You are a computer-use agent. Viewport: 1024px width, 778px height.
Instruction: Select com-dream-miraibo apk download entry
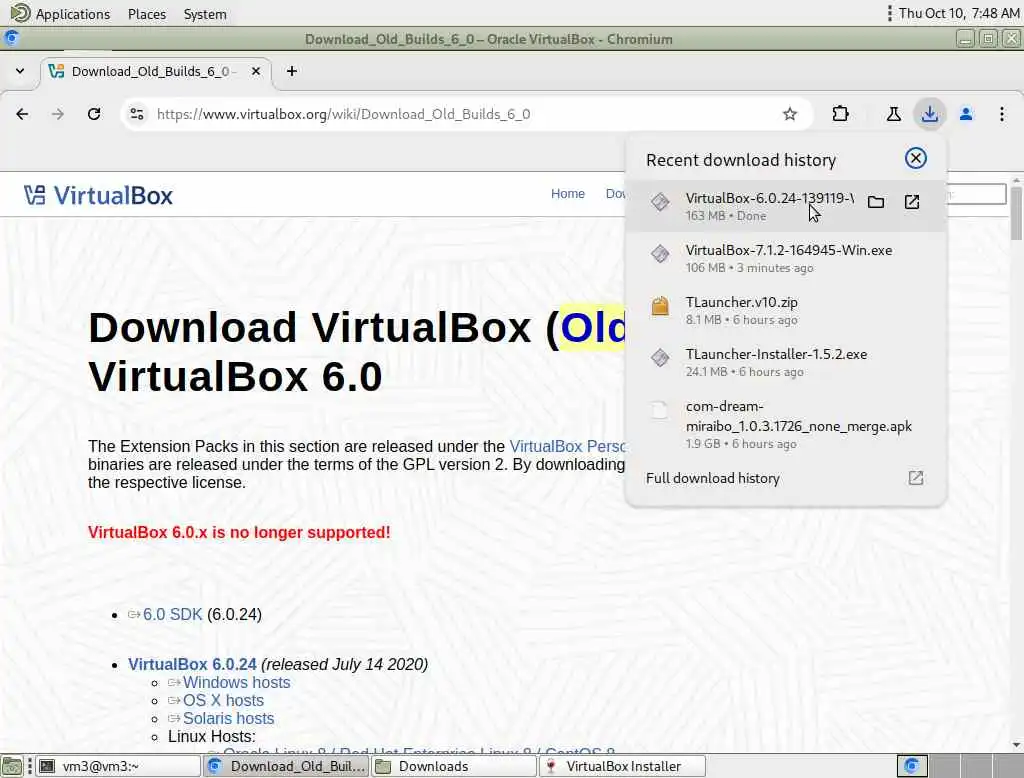pos(785,424)
